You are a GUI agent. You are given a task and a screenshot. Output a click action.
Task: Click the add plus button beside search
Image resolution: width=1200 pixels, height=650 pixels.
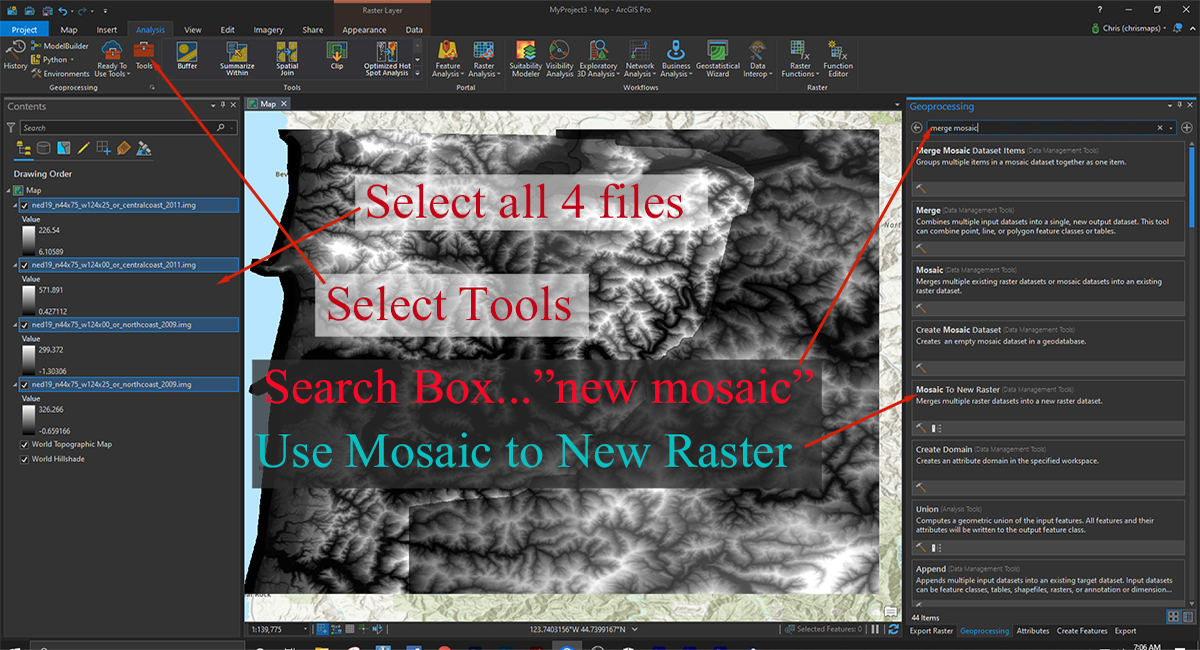pos(1186,128)
